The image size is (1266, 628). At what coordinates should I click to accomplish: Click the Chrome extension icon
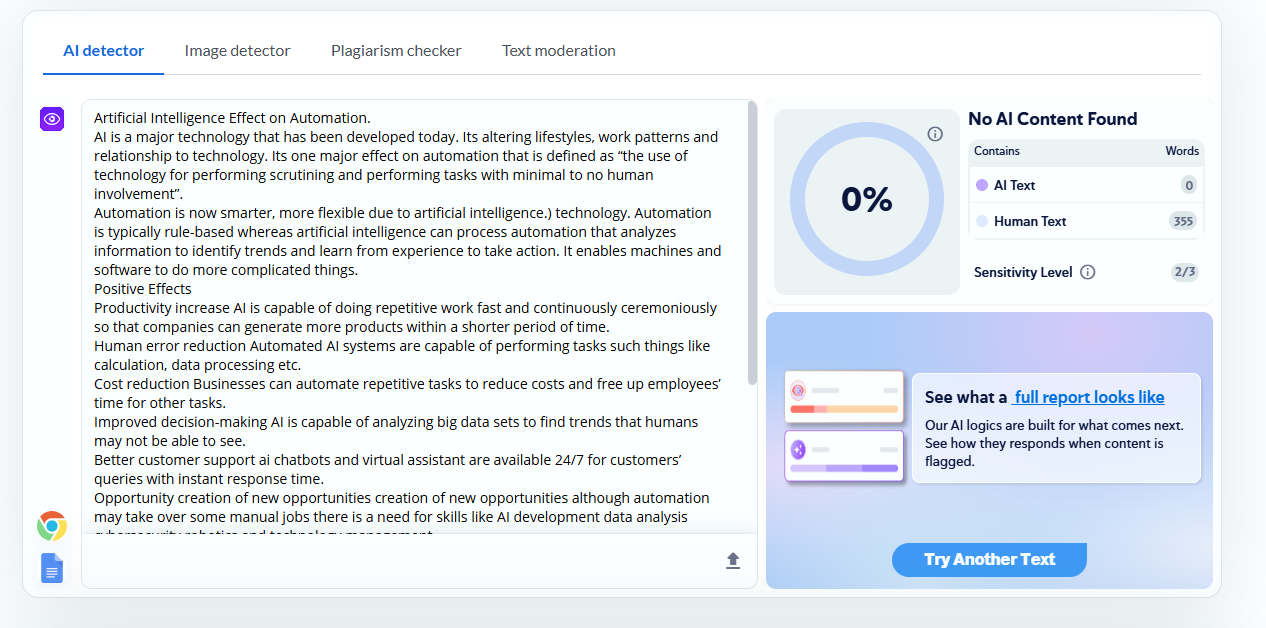pos(52,526)
